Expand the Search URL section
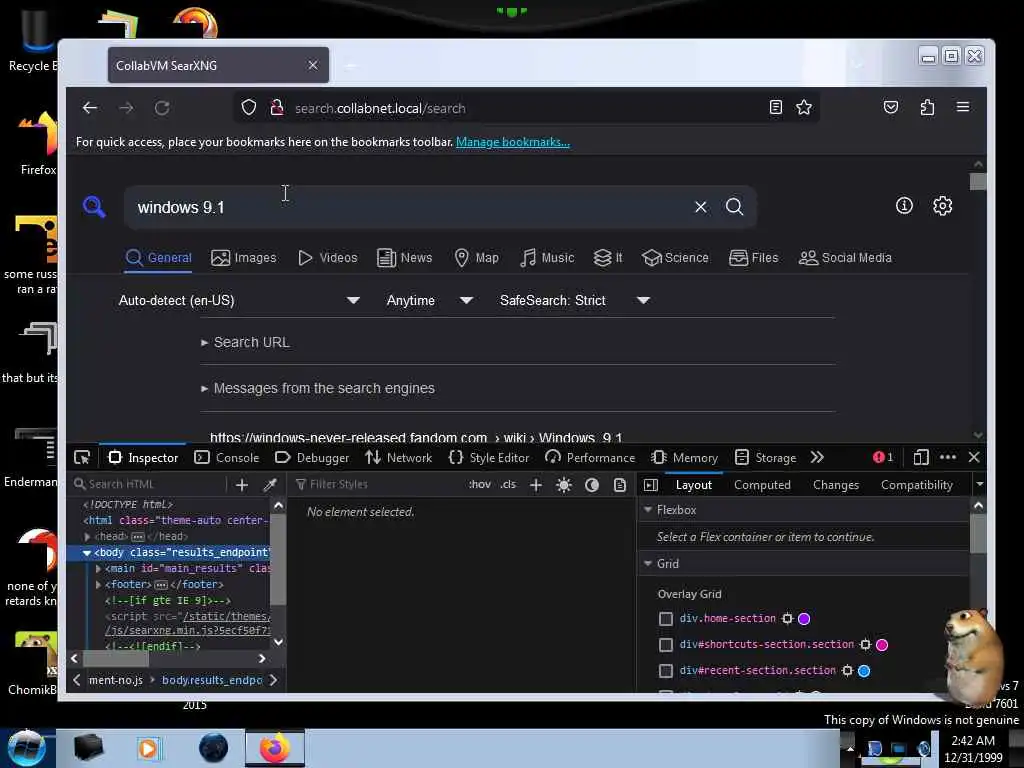 (245, 342)
